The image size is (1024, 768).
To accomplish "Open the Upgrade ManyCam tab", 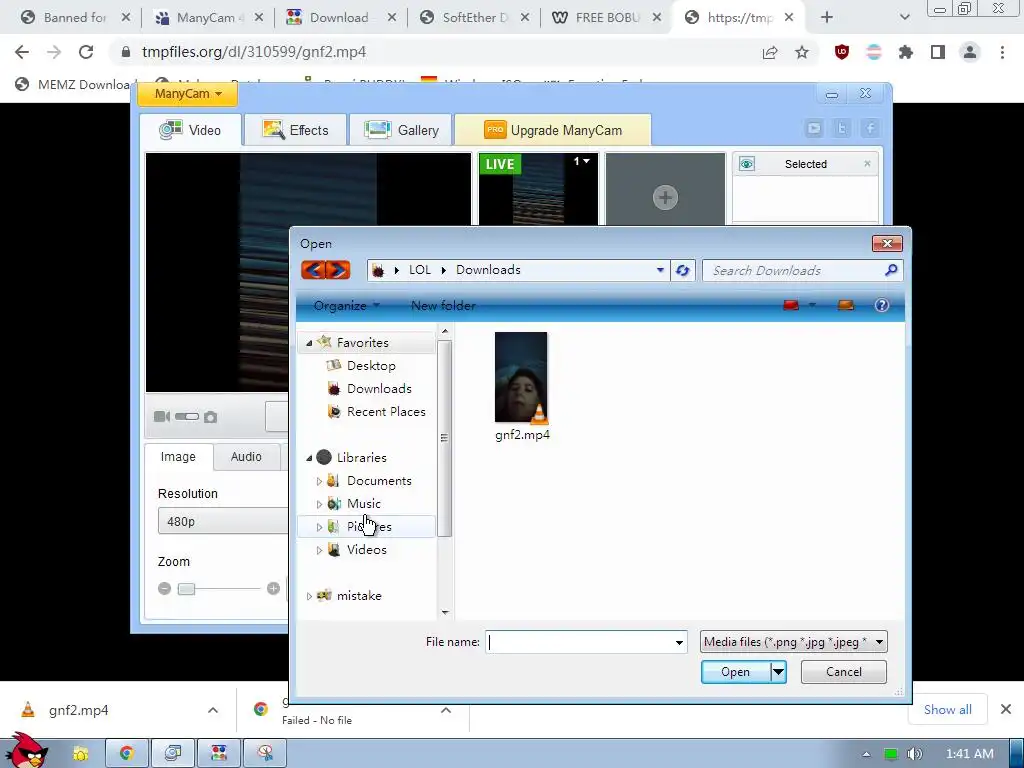I will pos(552,130).
